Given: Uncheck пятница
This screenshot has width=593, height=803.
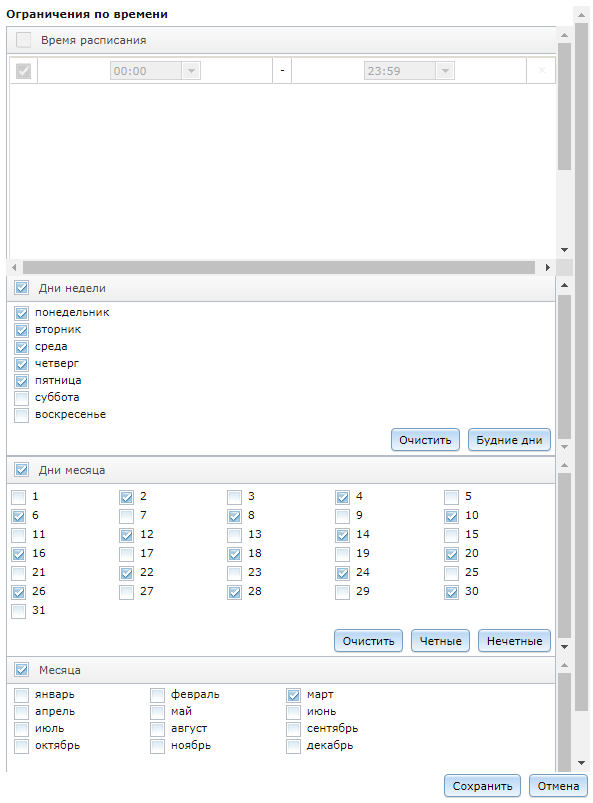Looking at the screenshot, I should (22, 381).
